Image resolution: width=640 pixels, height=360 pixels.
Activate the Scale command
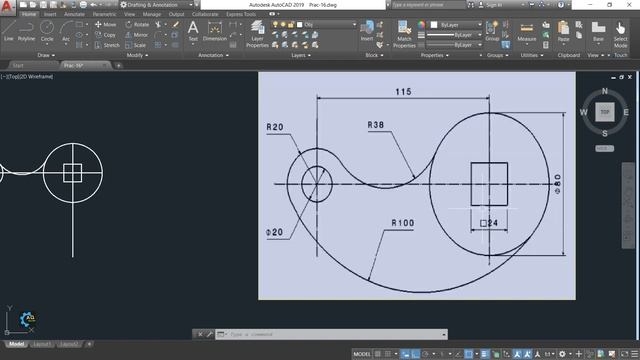(136, 45)
